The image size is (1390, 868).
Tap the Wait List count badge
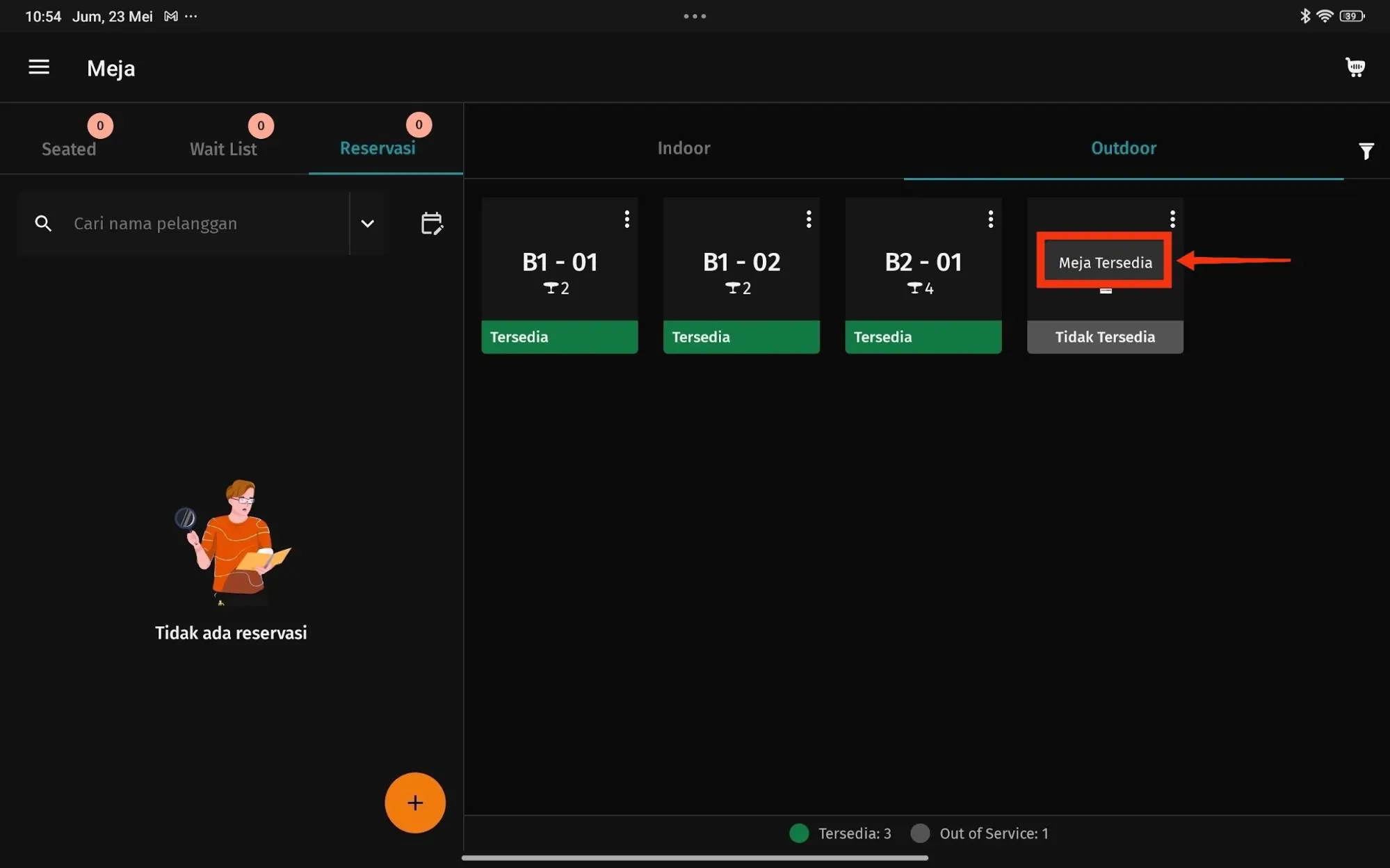point(261,126)
